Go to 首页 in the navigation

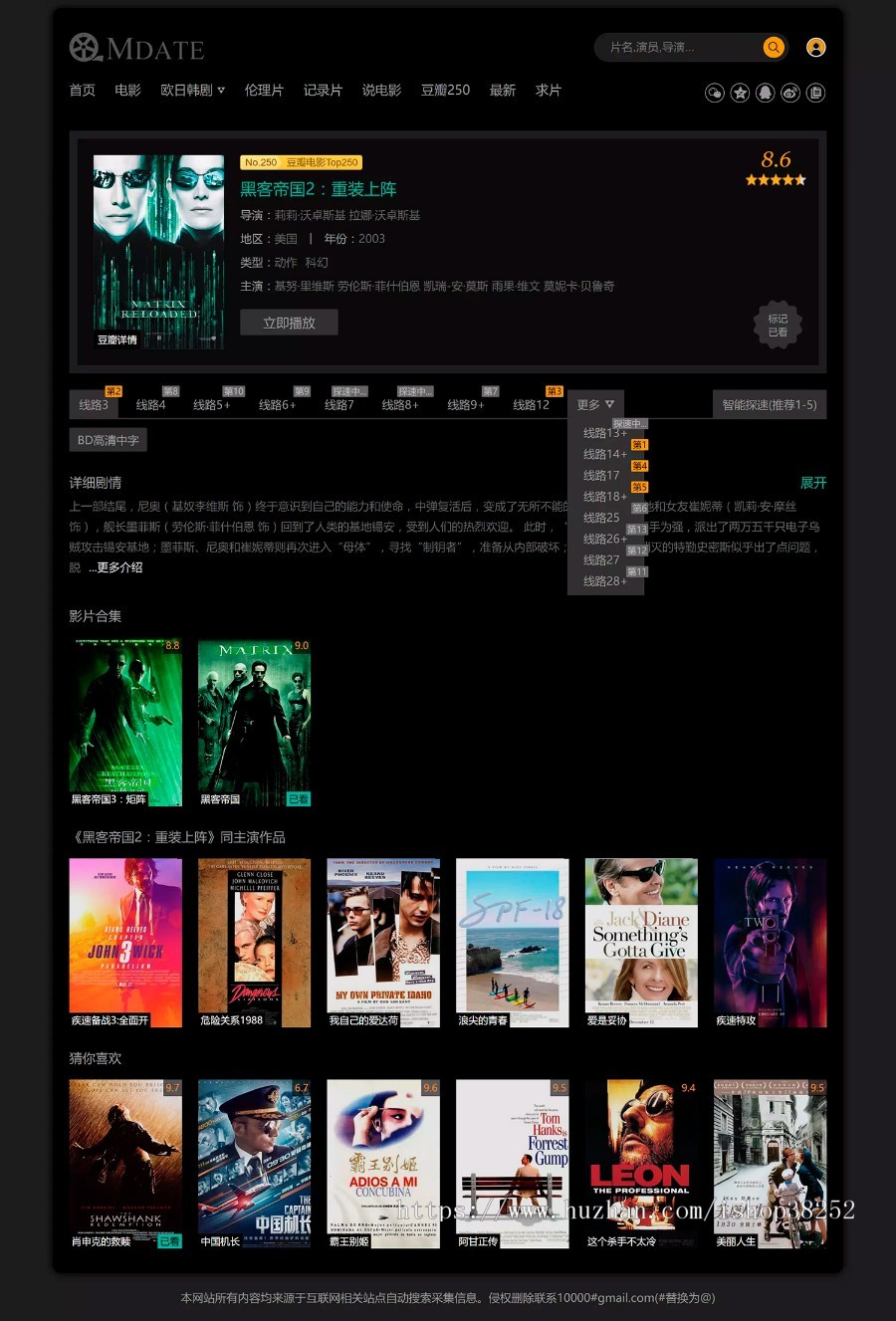click(83, 90)
